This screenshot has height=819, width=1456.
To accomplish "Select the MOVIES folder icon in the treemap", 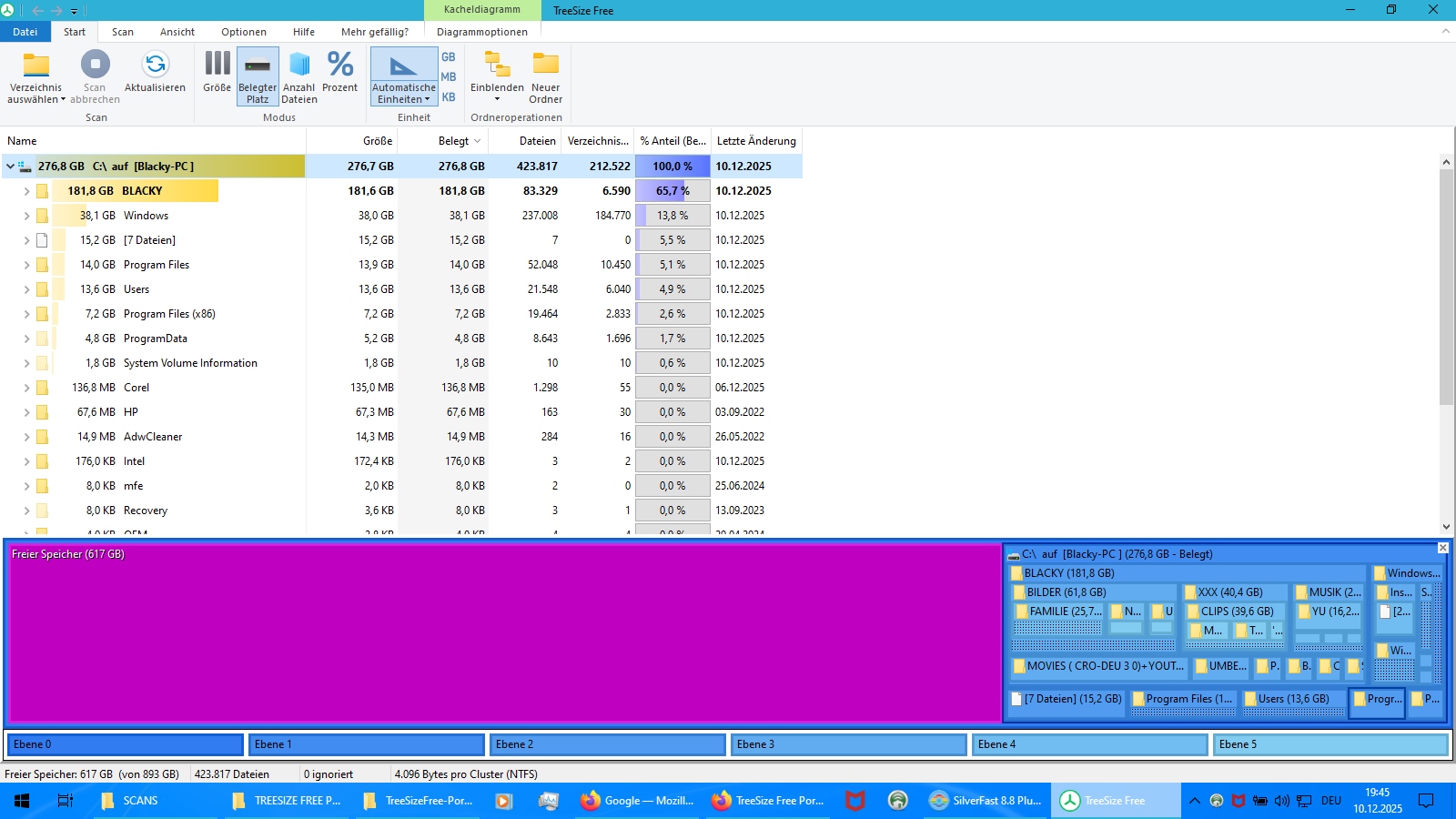I will (x=1019, y=666).
